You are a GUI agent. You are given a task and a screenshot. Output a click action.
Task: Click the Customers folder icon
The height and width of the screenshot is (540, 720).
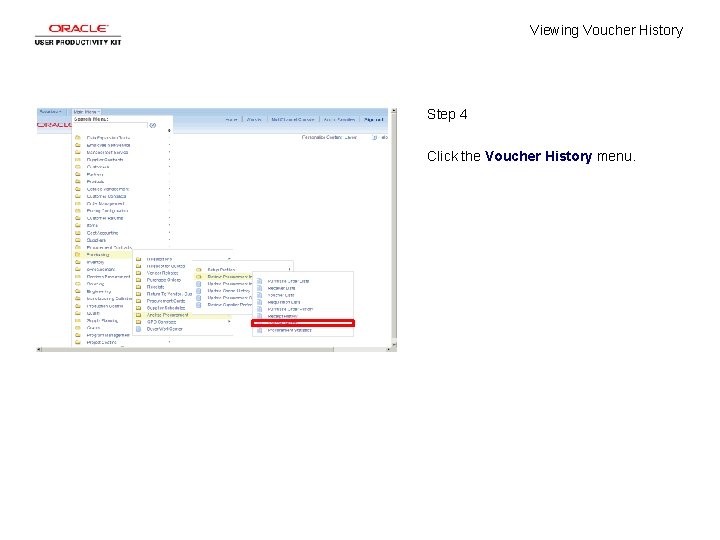78,167
